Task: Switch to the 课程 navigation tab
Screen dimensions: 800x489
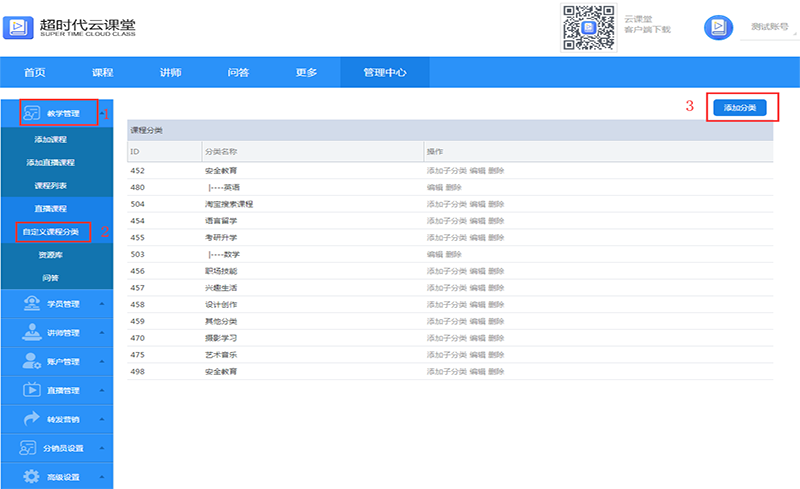Action: pos(102,72)
